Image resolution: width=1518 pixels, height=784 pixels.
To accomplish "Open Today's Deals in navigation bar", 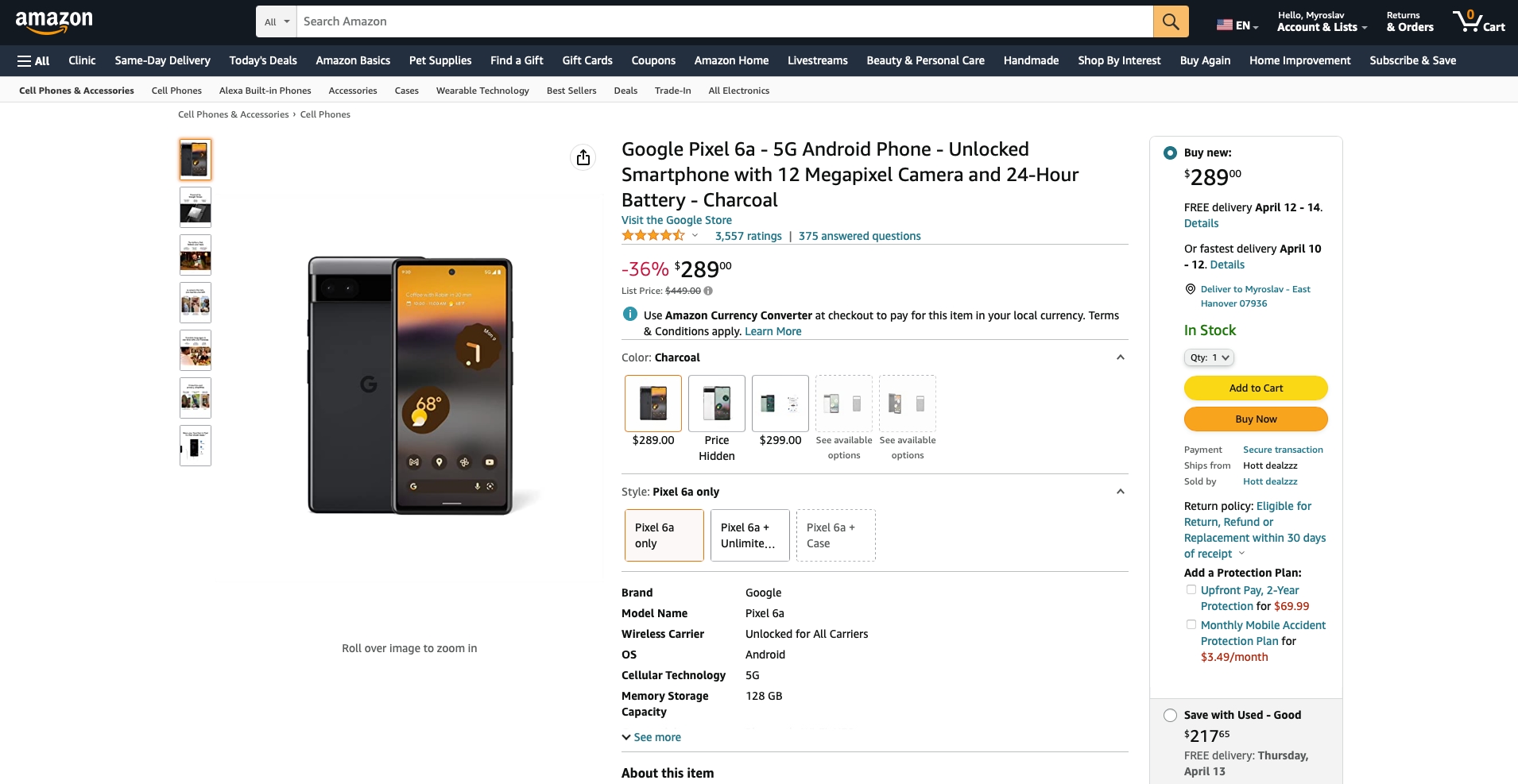I will 263,60.
